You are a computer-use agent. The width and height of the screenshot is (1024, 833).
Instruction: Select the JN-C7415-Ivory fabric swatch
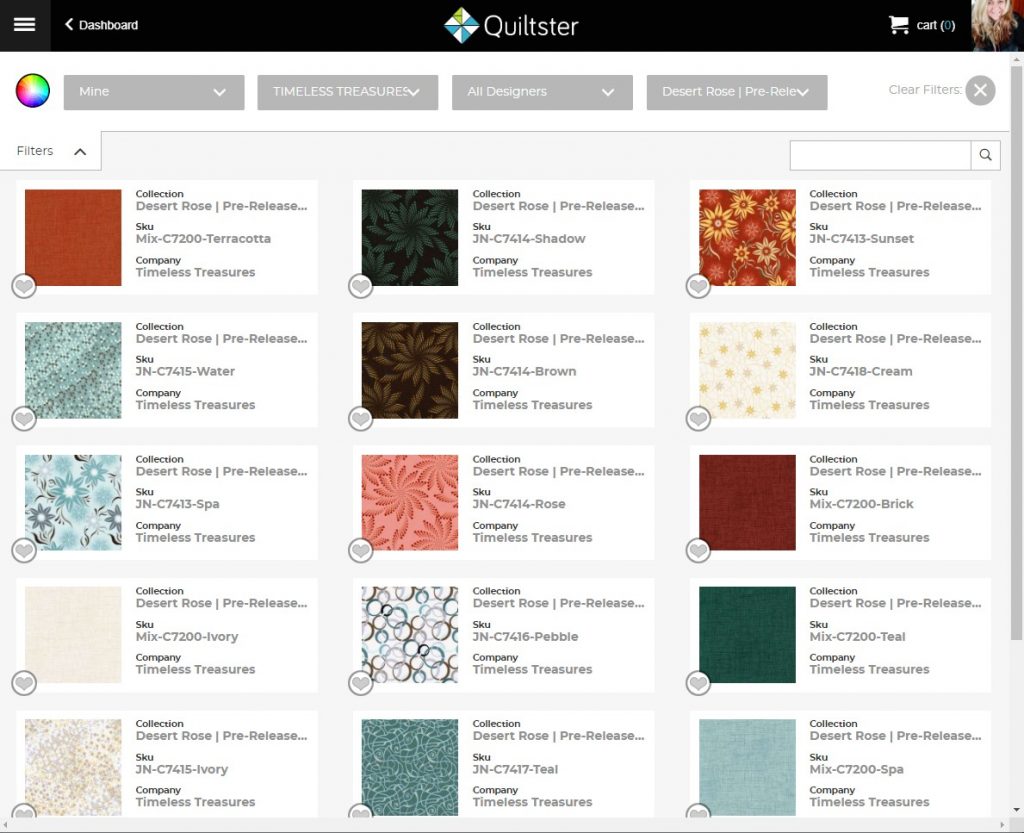73,767
